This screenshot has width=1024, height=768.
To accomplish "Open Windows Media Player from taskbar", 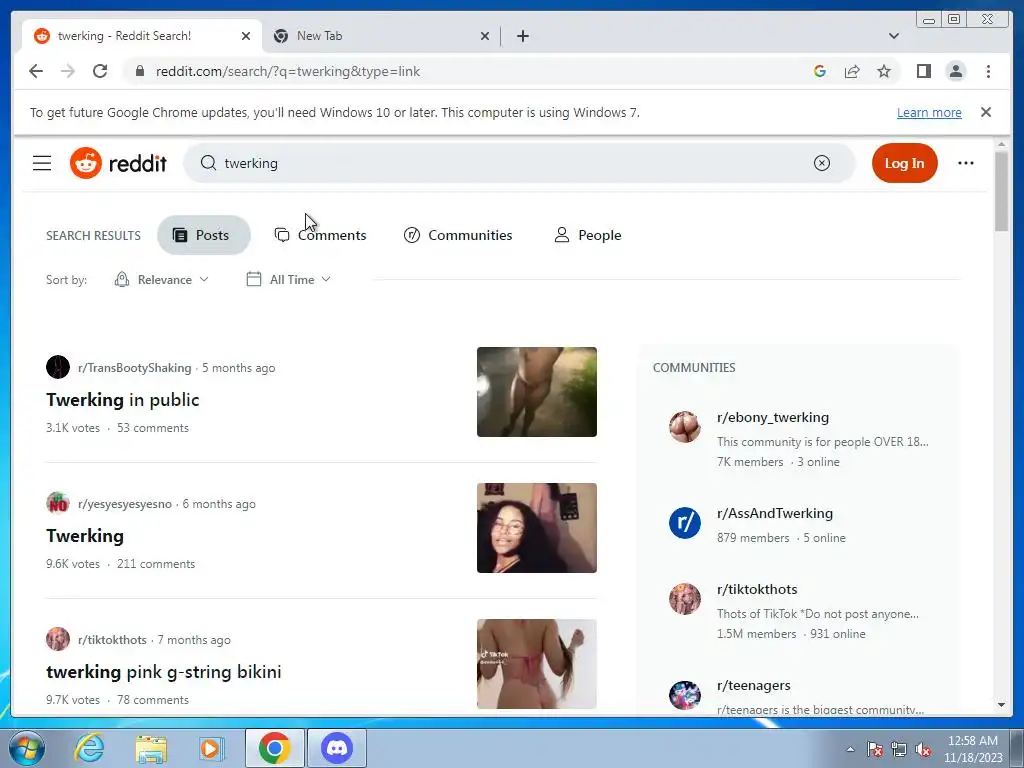I will click(x=212, y=748).
